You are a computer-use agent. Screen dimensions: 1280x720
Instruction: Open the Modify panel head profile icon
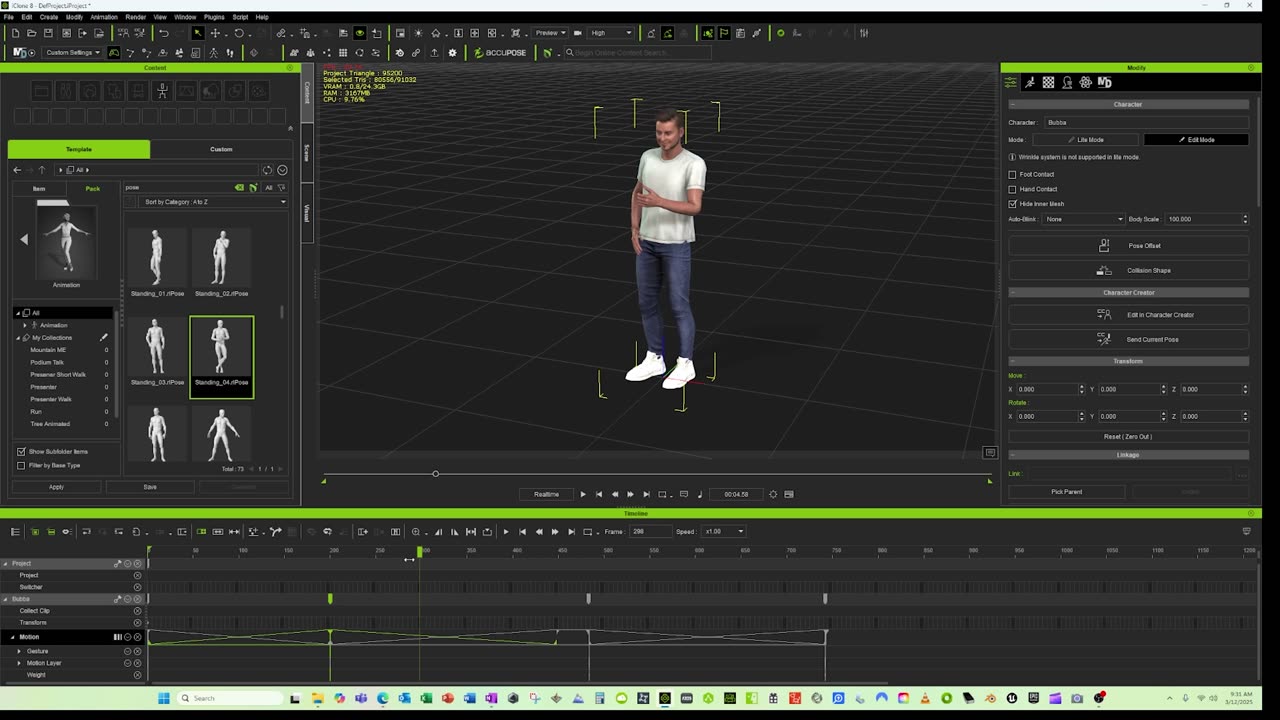point(1067,83)
